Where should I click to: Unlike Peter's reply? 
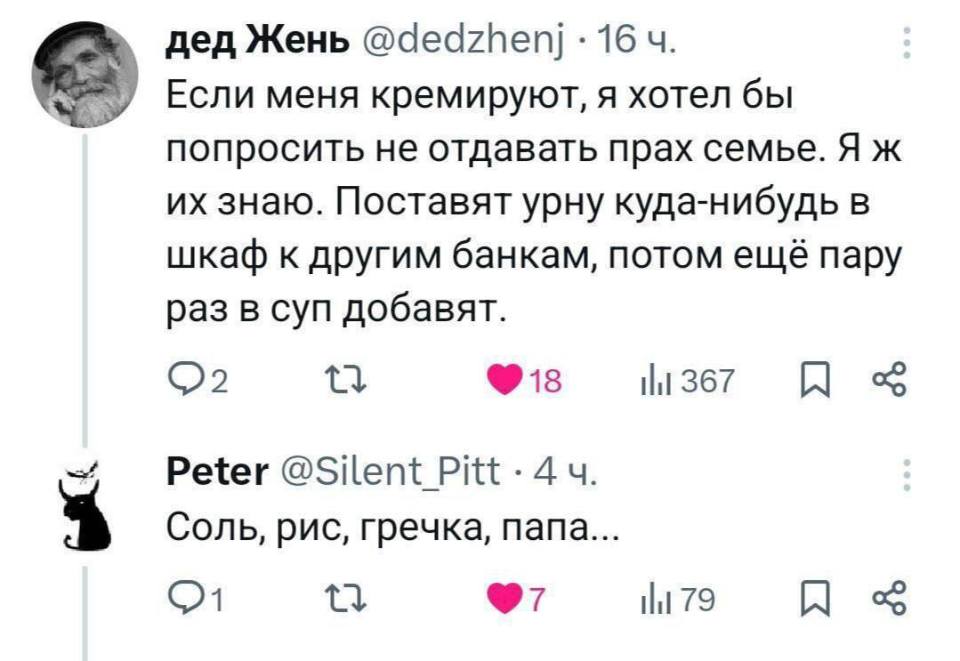[x=505, y=597]
